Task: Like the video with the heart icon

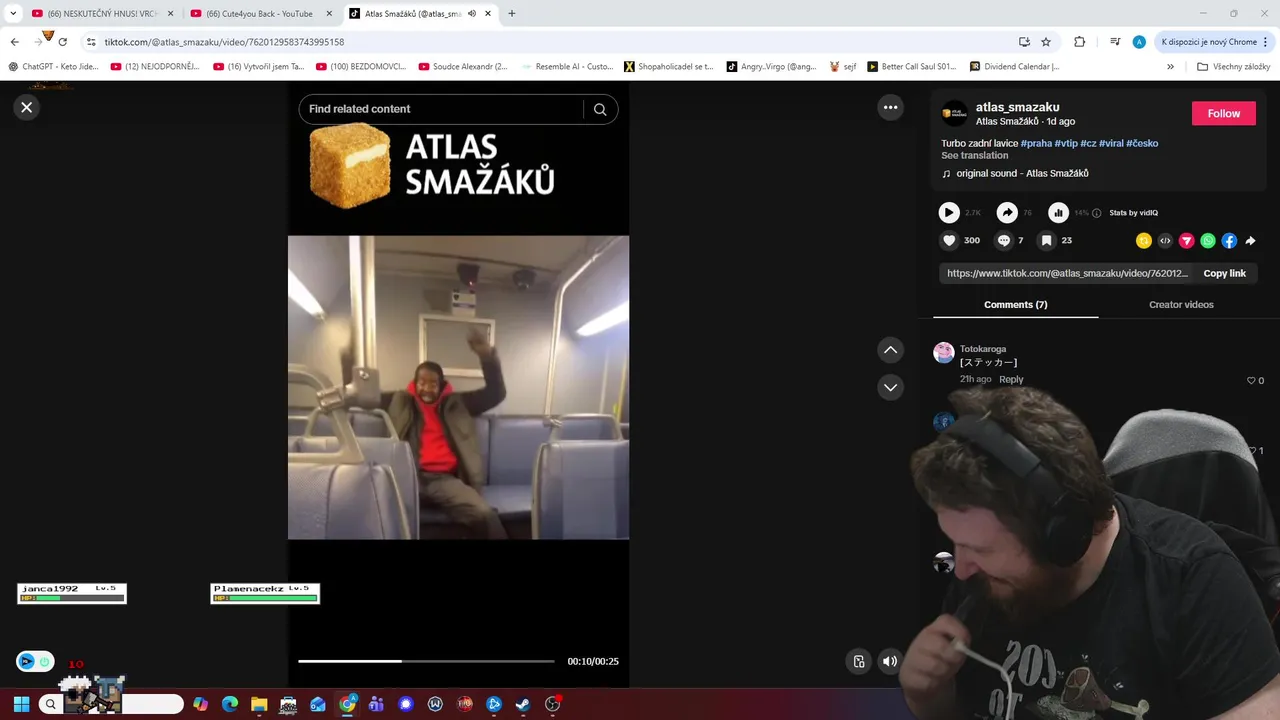Action: (949, 240)
